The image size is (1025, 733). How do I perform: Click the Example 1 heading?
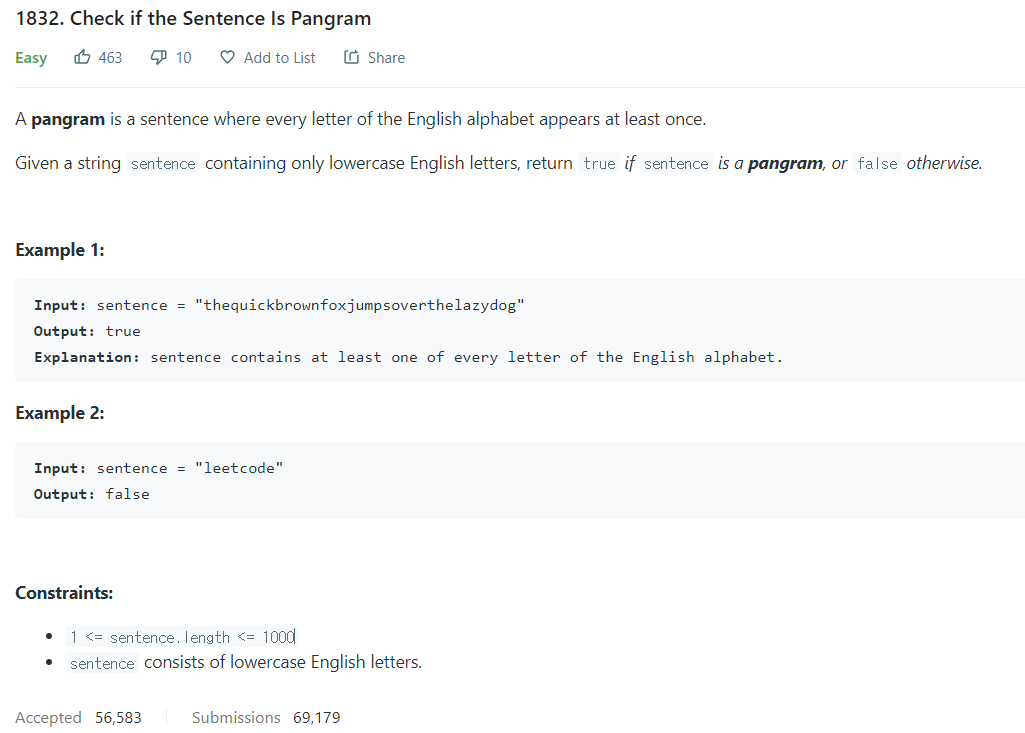pos(59,250)
